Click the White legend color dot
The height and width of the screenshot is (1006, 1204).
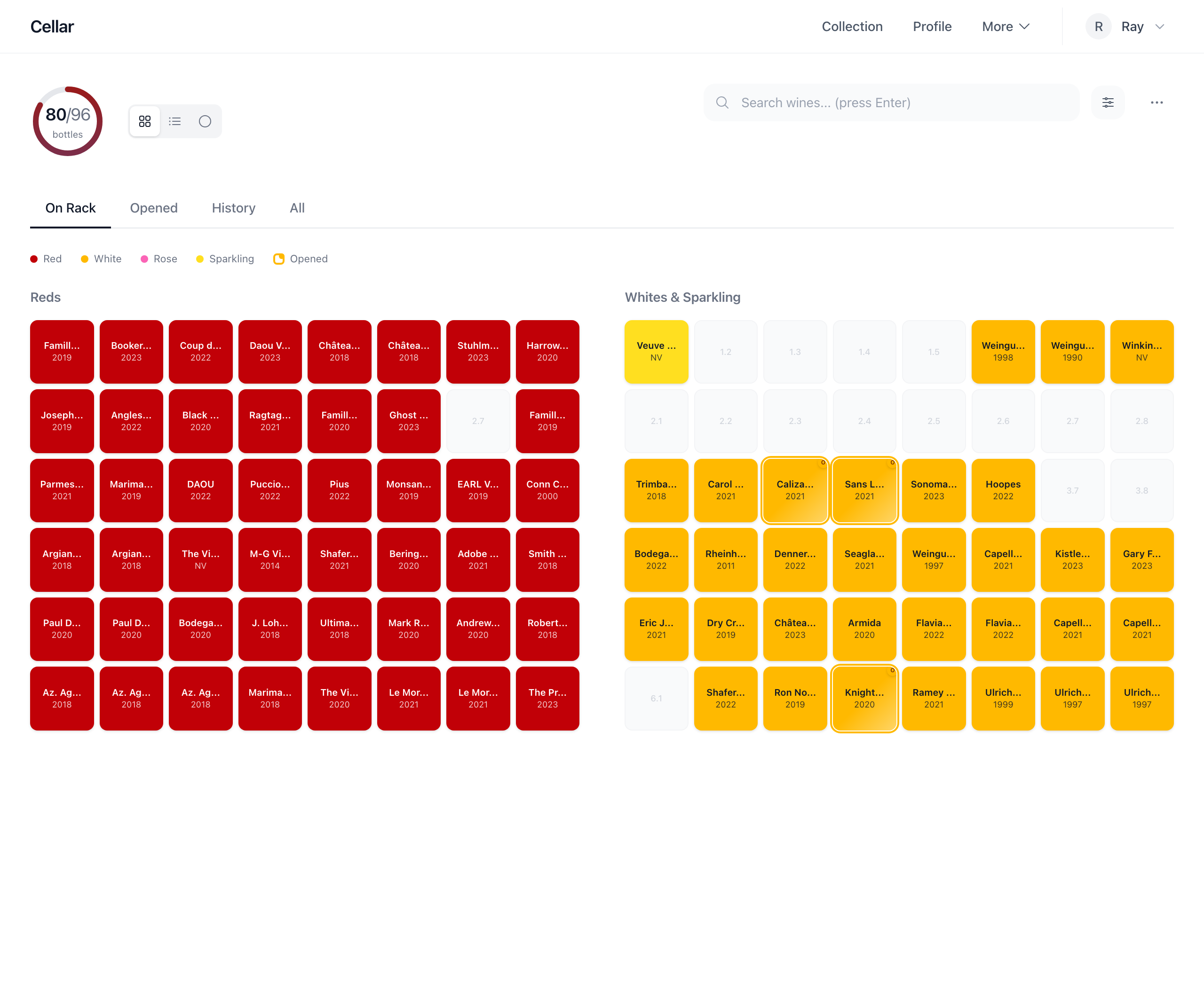tap(84, 259)
